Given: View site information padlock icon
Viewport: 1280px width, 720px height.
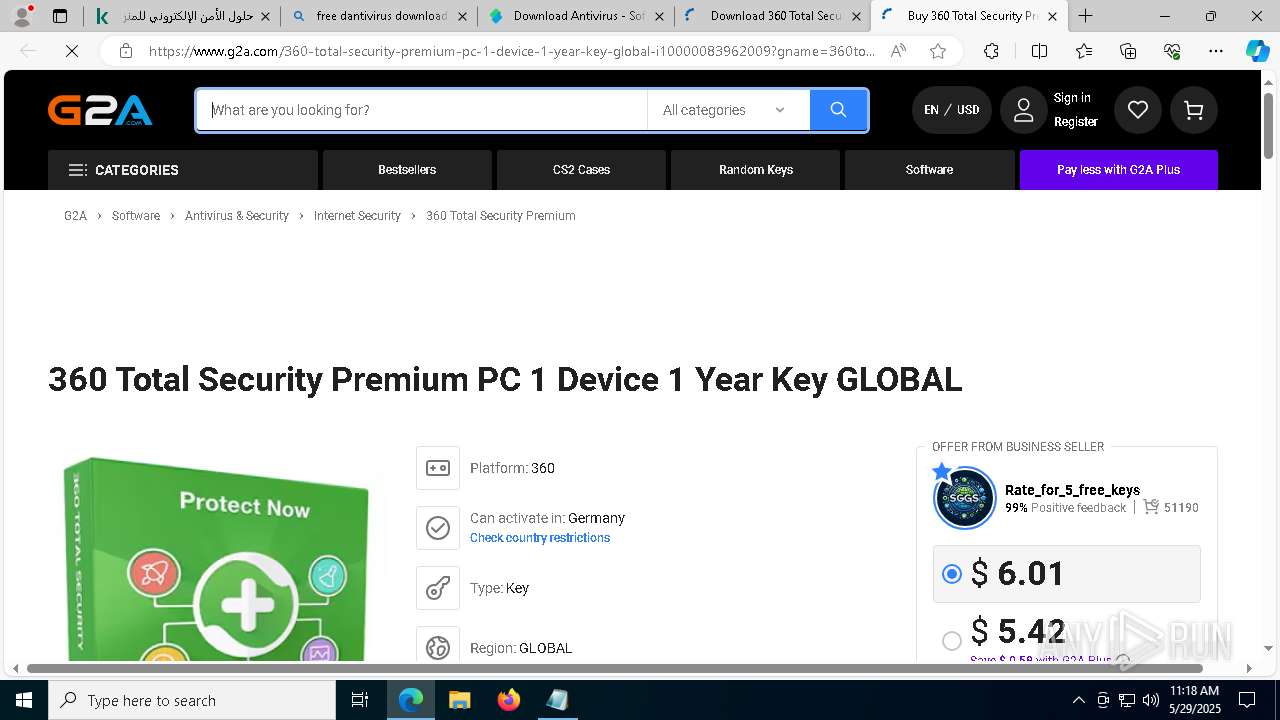Looking at the screenshot, I should (125, 51).
